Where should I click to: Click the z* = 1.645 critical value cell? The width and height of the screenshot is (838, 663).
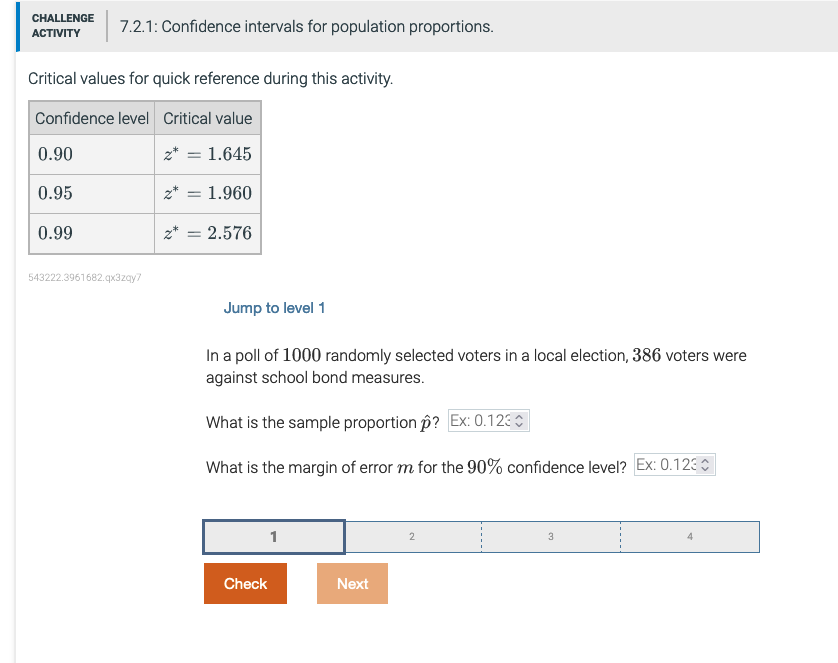(x=208, y=154)
